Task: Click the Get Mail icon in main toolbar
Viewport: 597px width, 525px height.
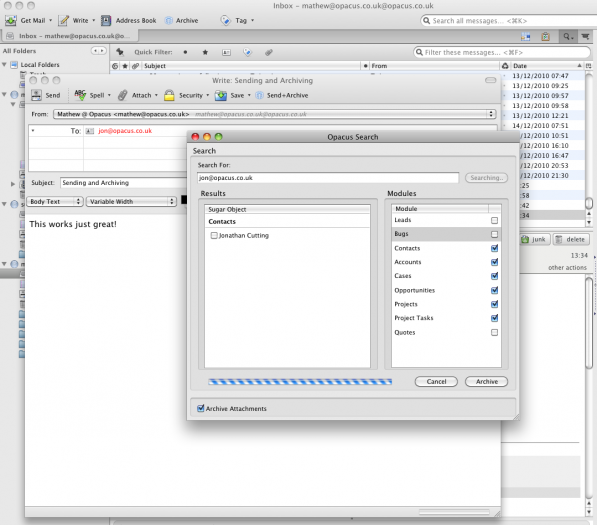Action: (11, 21)
